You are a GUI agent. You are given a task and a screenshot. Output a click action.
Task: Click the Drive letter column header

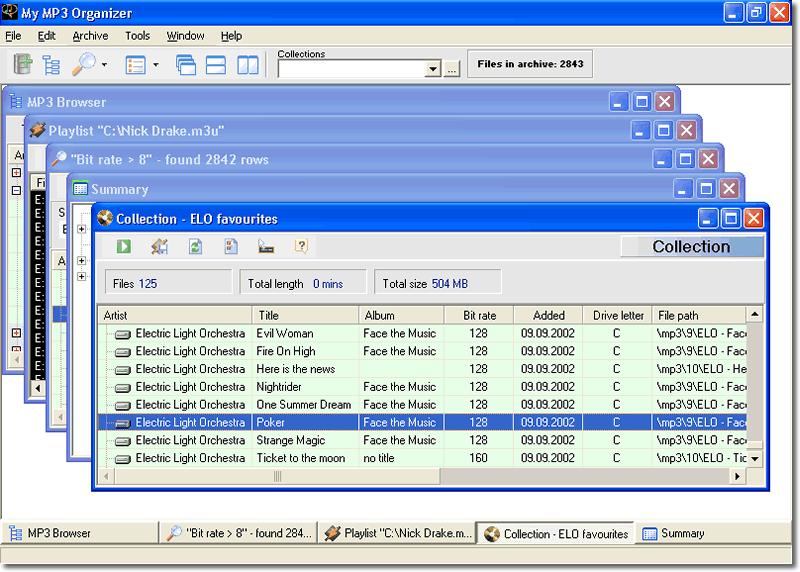tap(617, 315)
